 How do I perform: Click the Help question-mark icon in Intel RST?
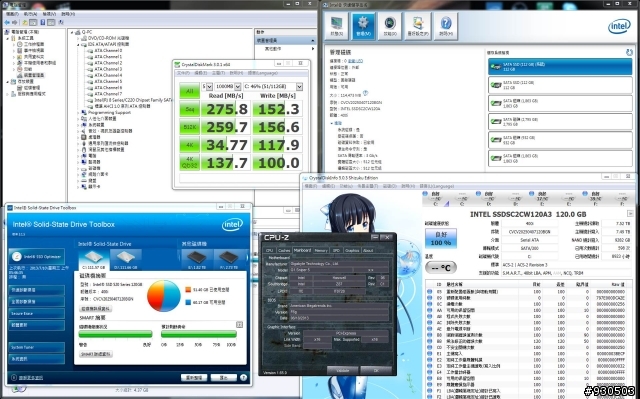pos(446,26)
